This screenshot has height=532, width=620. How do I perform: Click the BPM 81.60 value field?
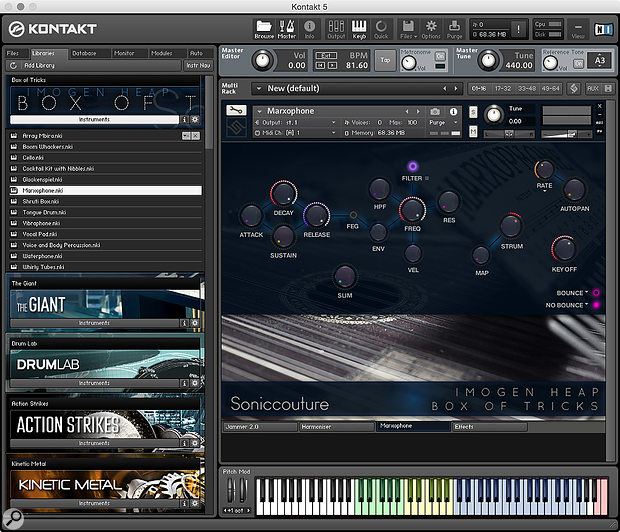(x=357, y=65)
